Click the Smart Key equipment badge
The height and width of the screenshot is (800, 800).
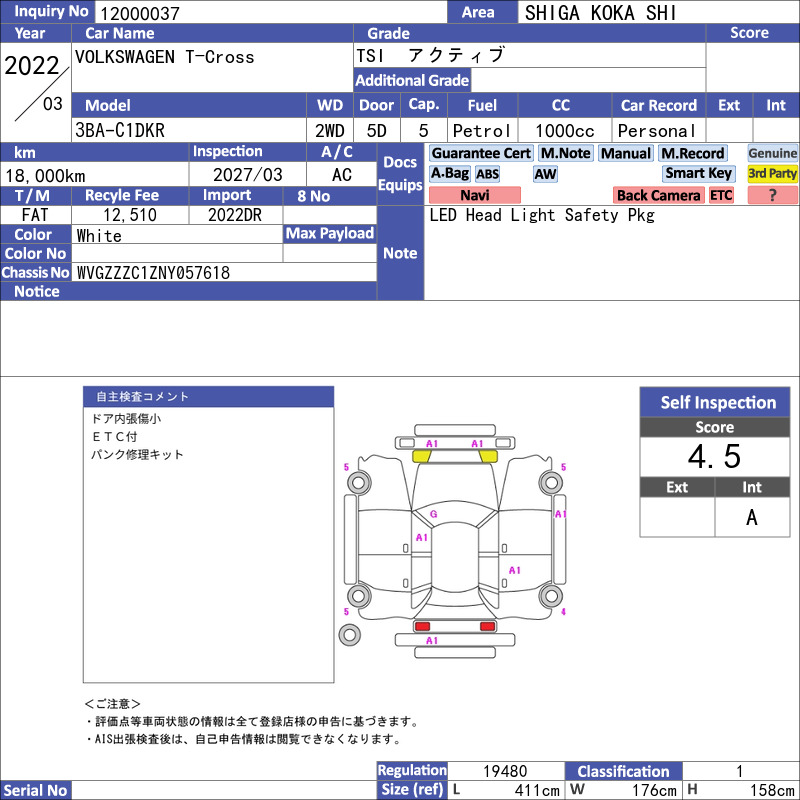pyautogui.click(x=698, y=173)
